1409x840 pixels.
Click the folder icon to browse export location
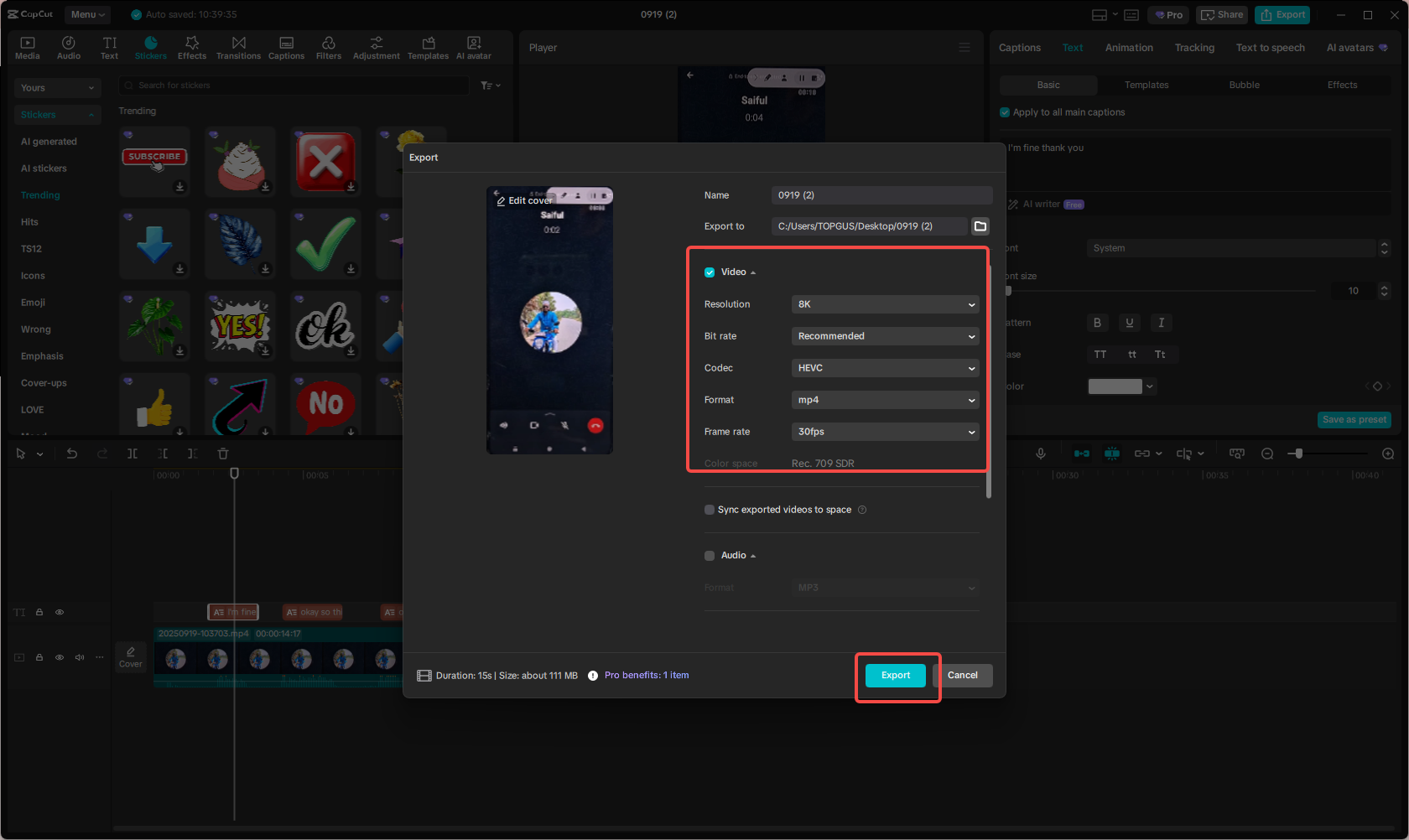[x=980, y=226]
